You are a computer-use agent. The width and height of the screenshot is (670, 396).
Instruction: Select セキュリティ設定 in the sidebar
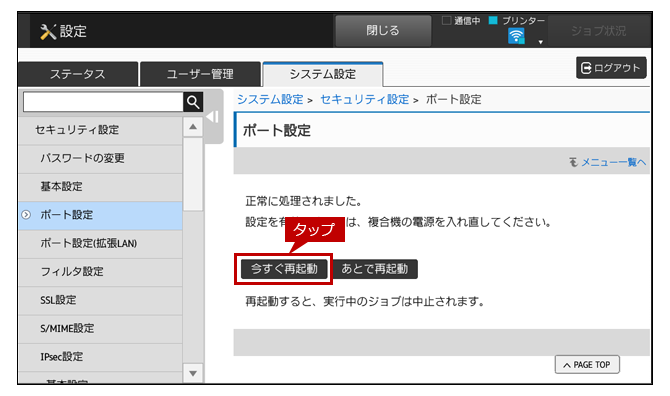(100, 130)
